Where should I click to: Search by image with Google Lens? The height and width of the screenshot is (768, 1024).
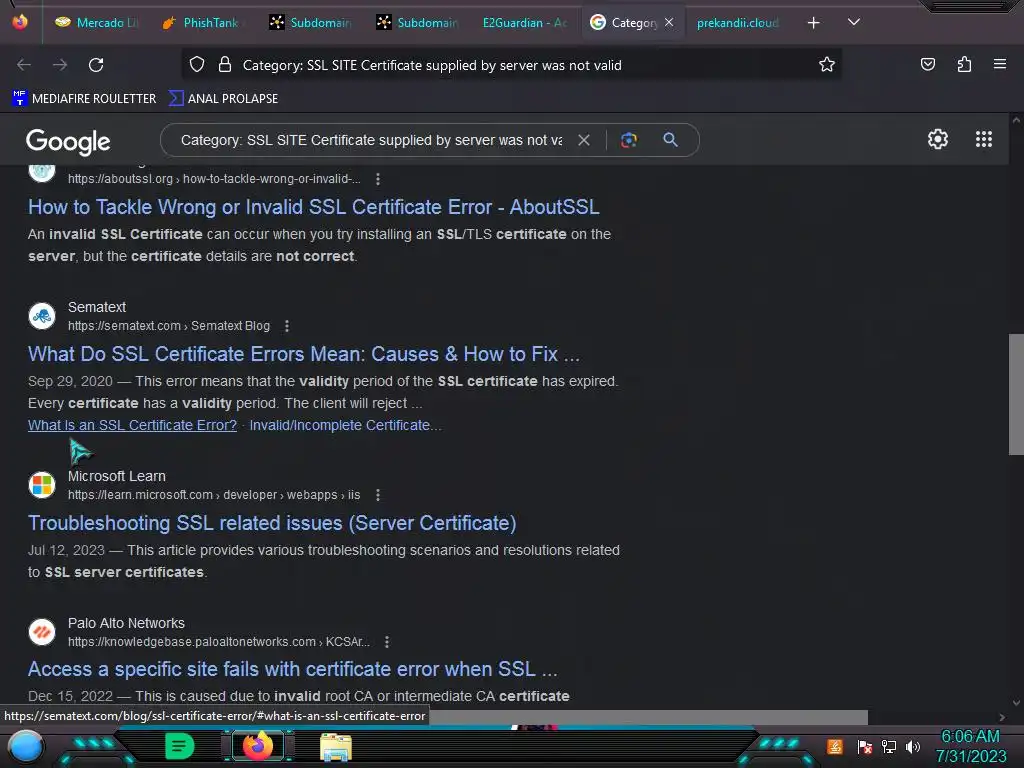tap(628, 140)
